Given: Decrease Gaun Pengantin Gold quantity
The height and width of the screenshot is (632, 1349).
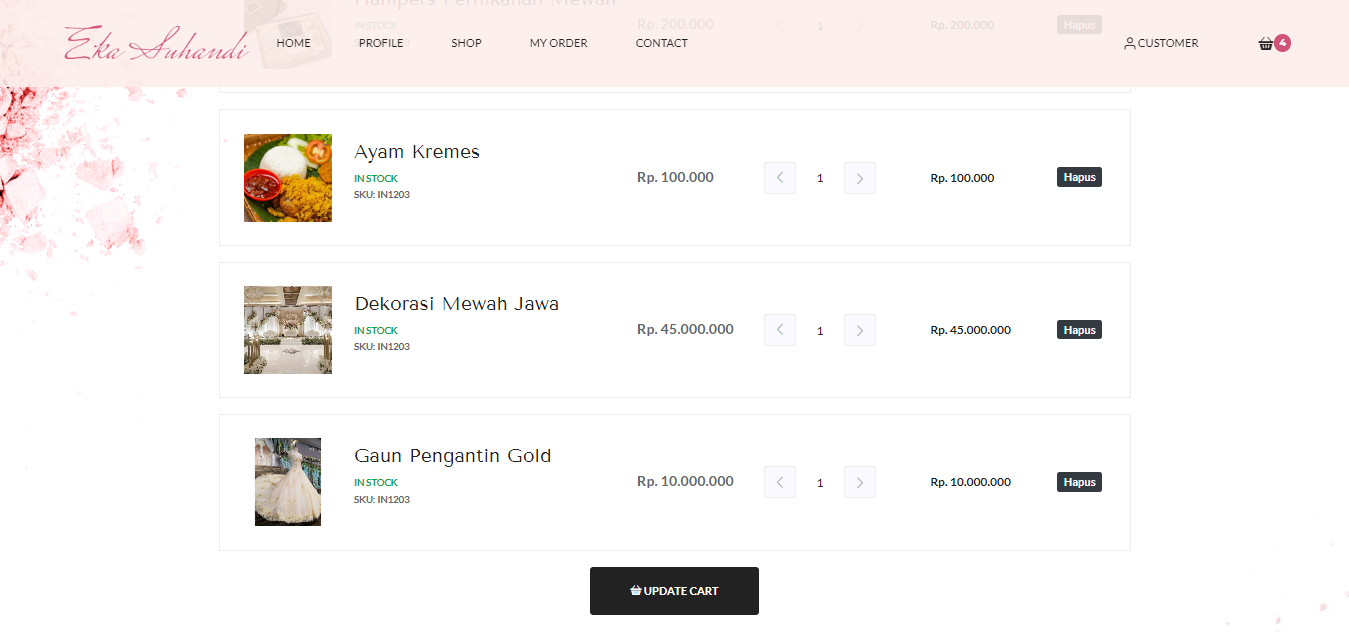Looking at the screenshot, I should click(x=780, y=482).
